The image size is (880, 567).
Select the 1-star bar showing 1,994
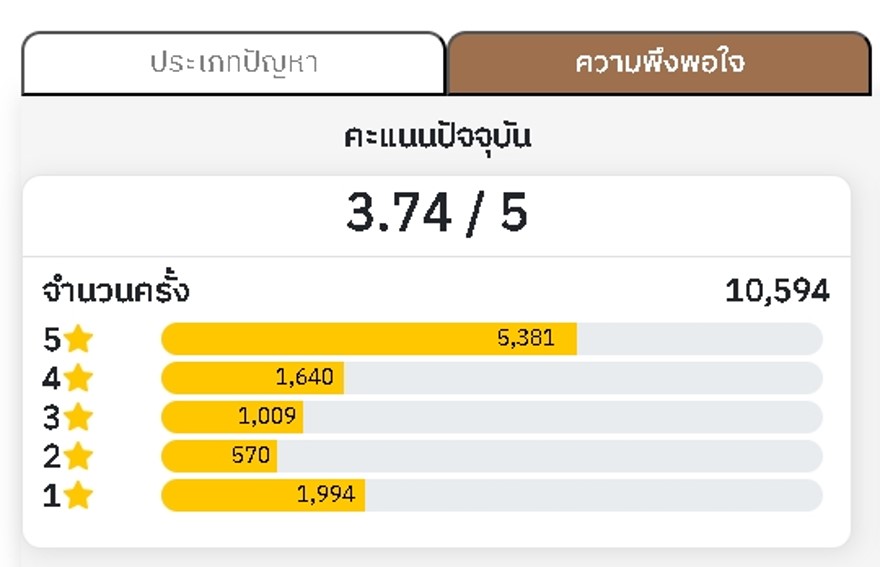pyautogui.click(x=263, y=495)
